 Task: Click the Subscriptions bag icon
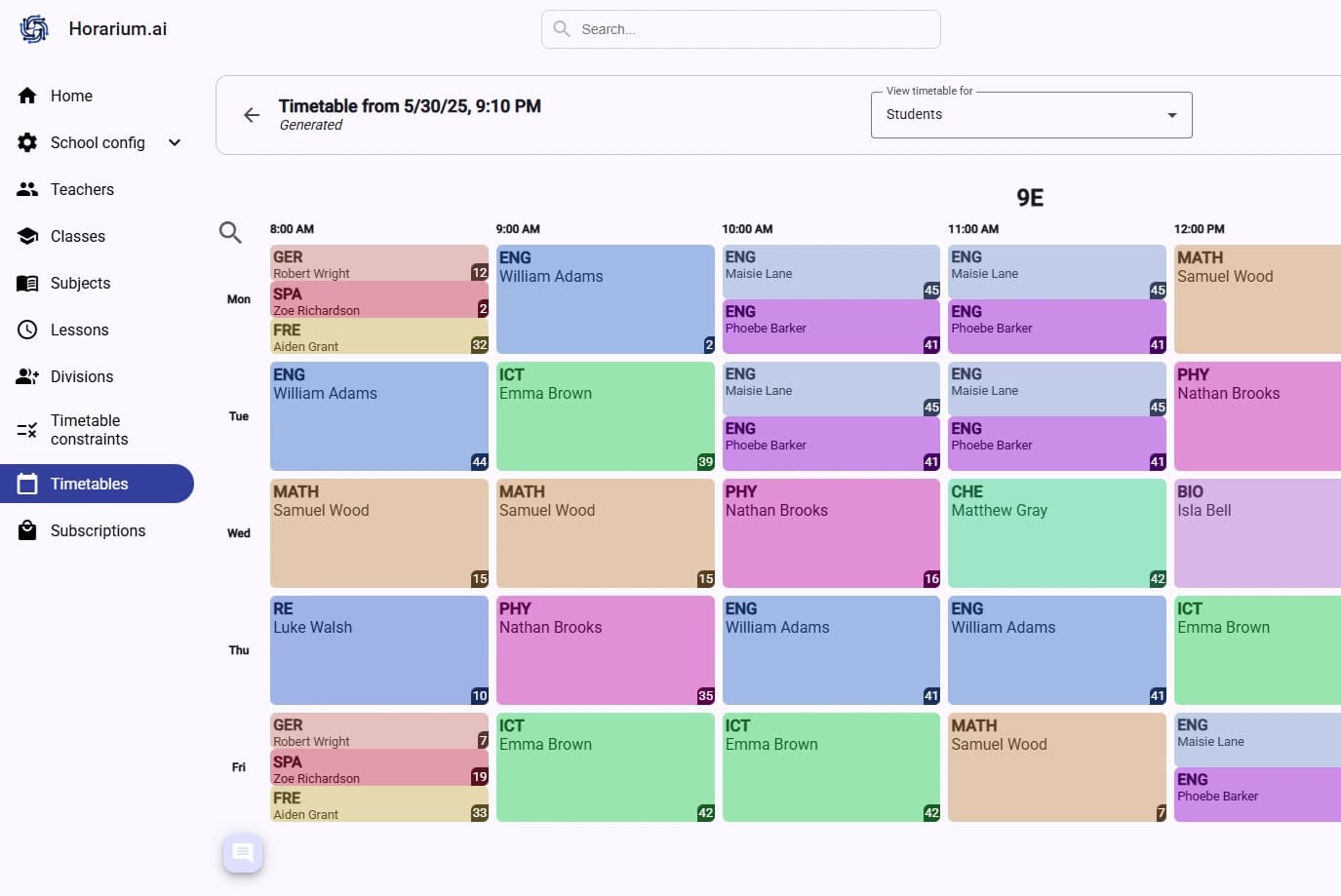pos(27,530)
